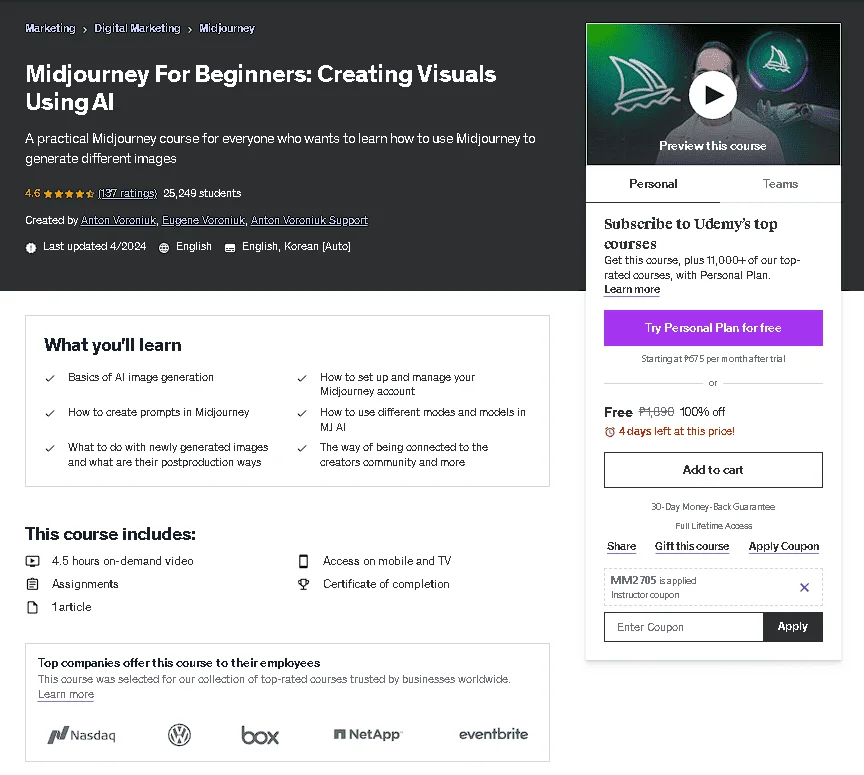The width and height of the screenshot is (864, 775).
Task: Click Gift this course
Action: [692, 546]
